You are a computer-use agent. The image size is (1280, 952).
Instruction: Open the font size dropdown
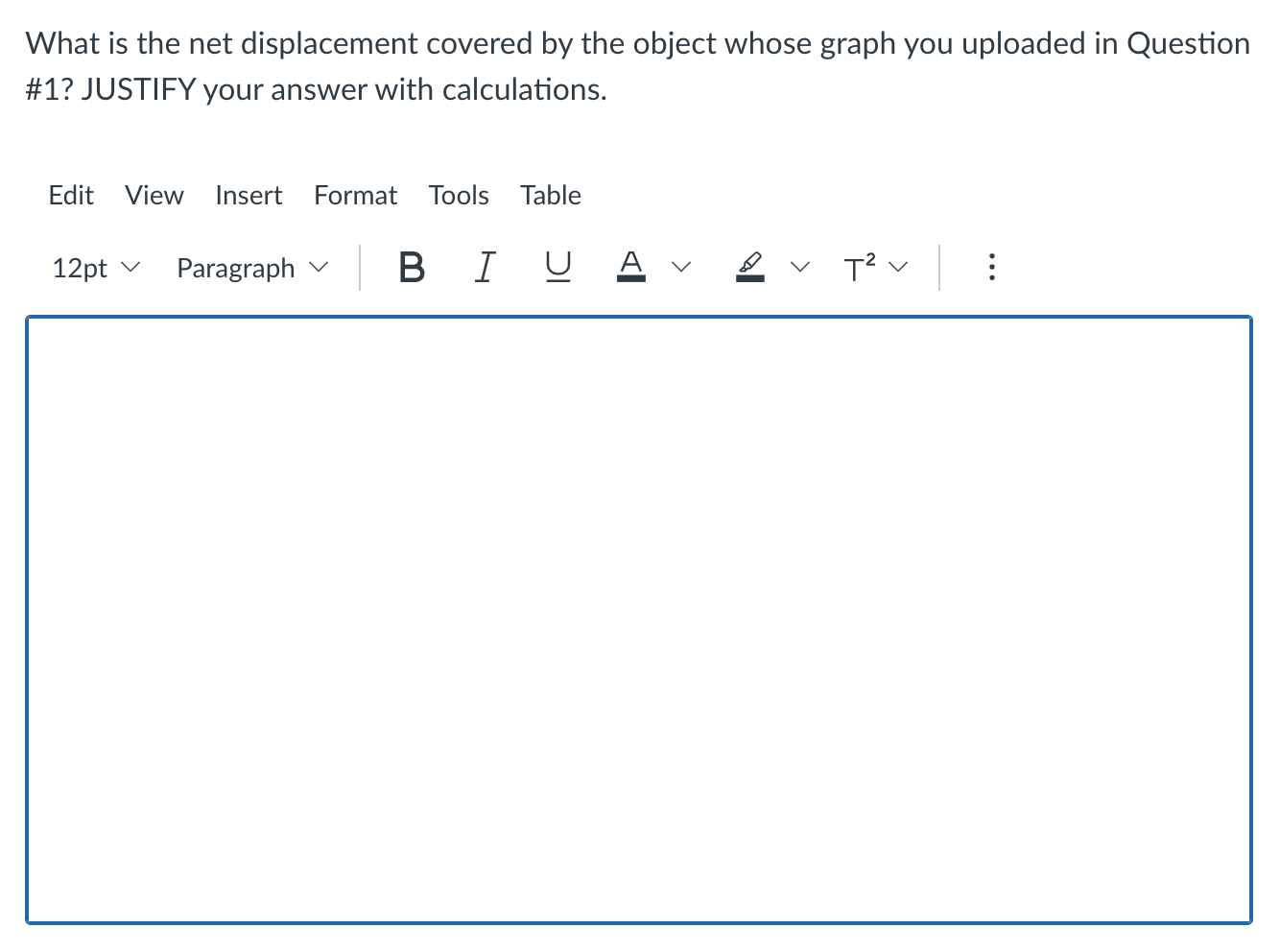95,268
